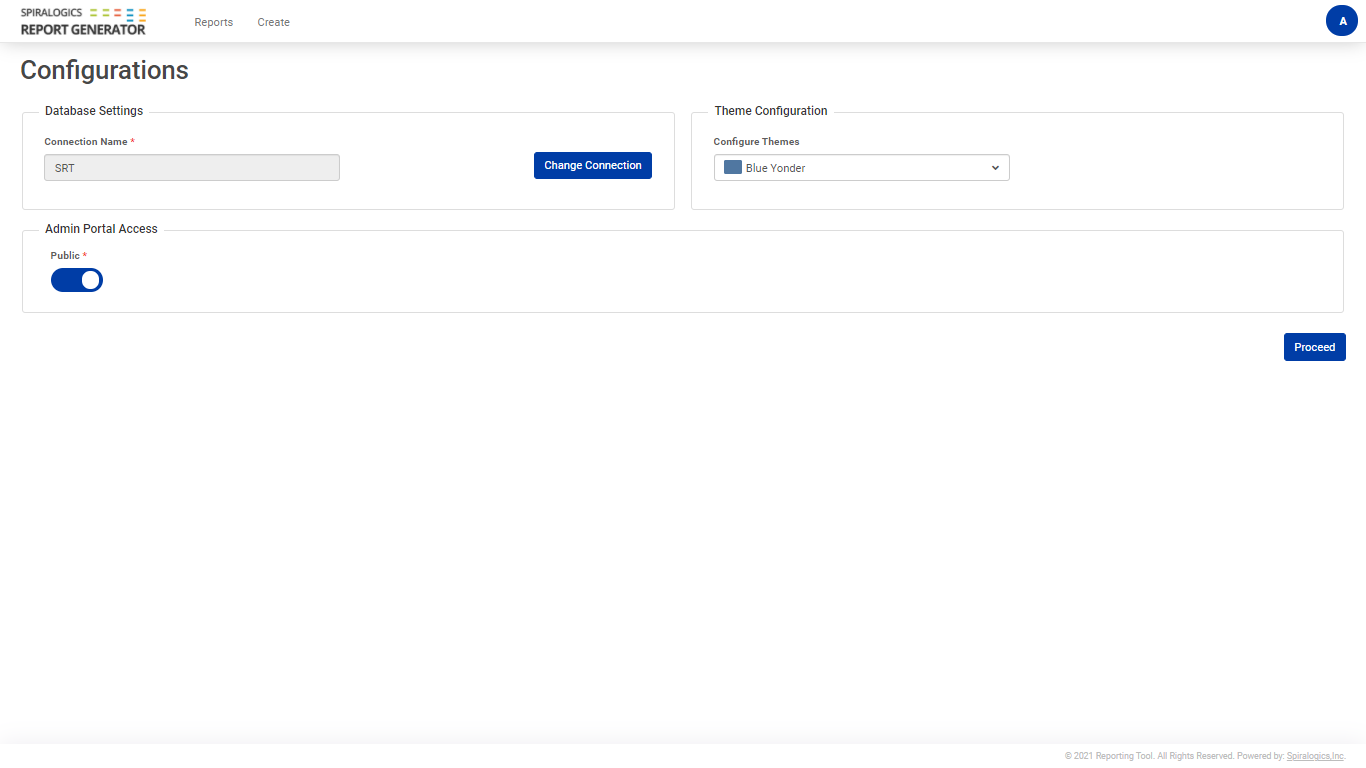This screenshot has width=1366, height=768.
Task: Click the Admin Portal Access section title
Action: [101, 229]
